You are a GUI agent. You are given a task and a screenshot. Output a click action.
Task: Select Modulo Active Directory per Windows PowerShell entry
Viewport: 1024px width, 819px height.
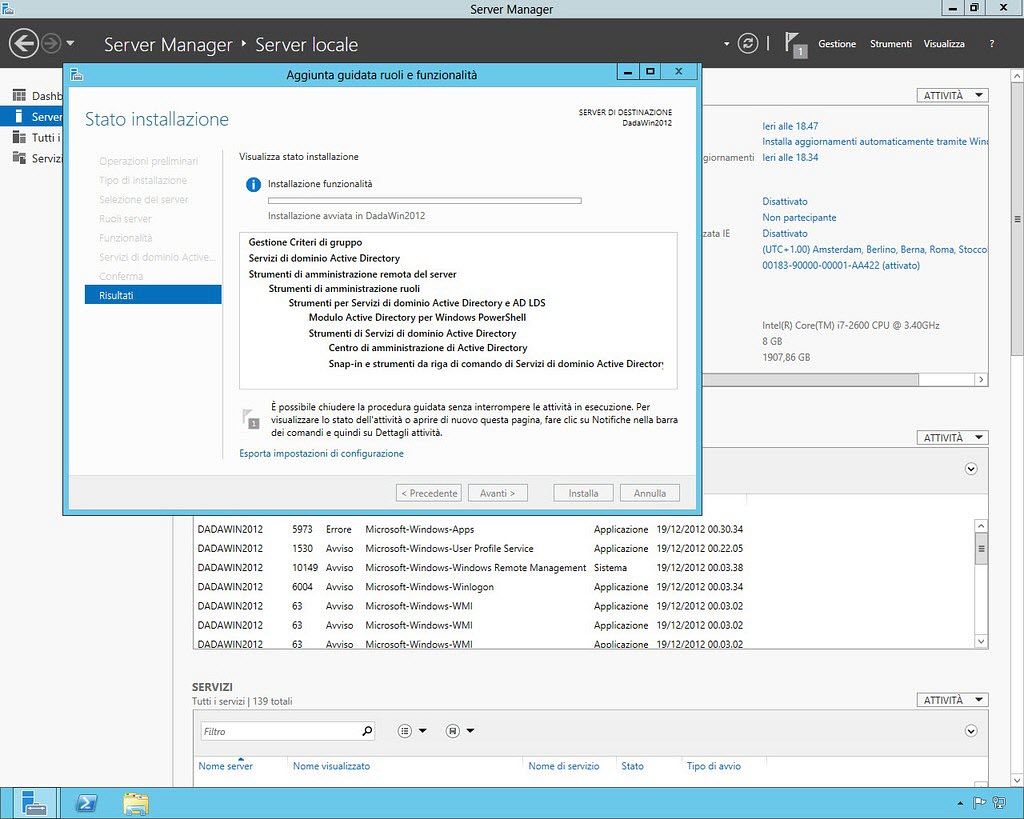coord(417,317)
